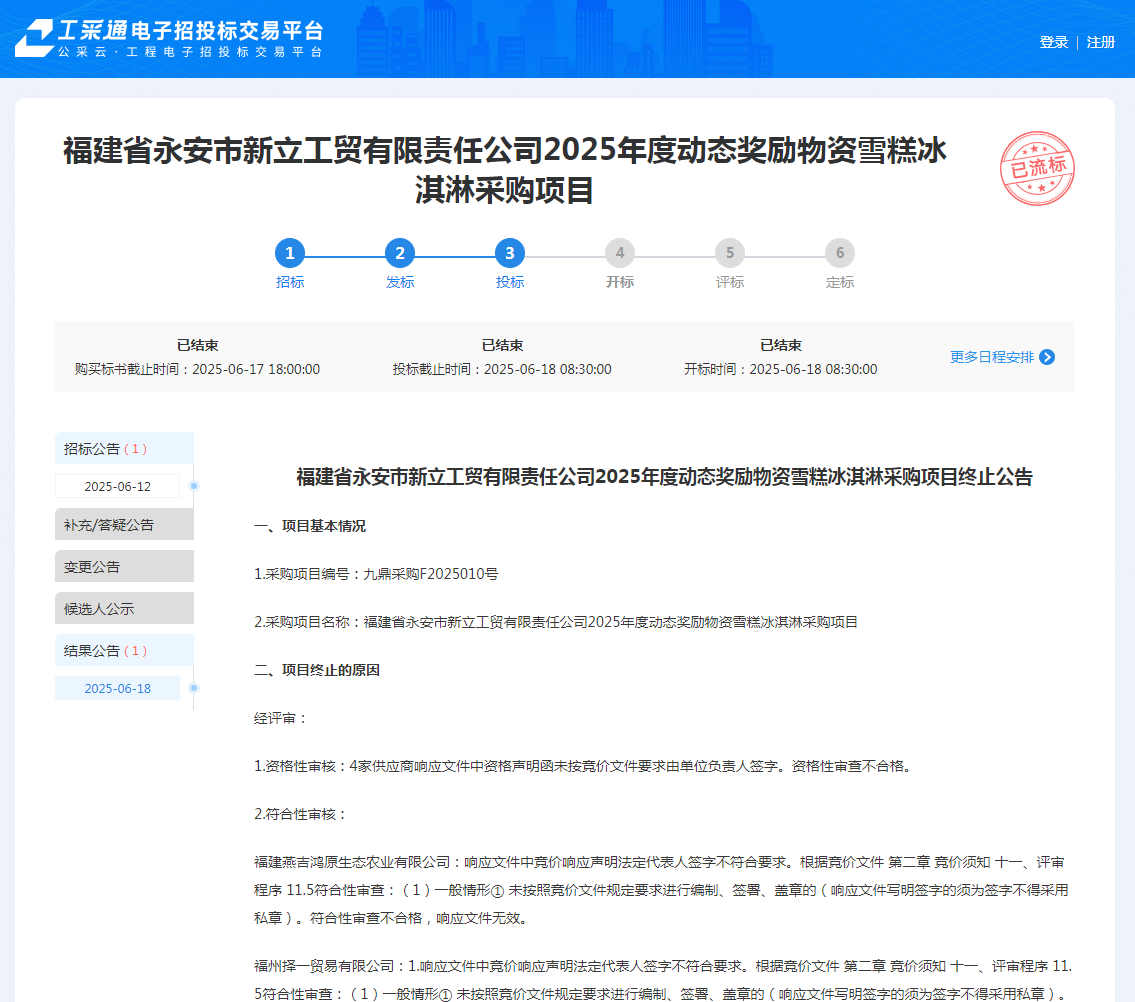Viewport: 1135px width, 1002px height.
Task: Open the 候选人公示 sidebar tab
Action: [125, 608]
